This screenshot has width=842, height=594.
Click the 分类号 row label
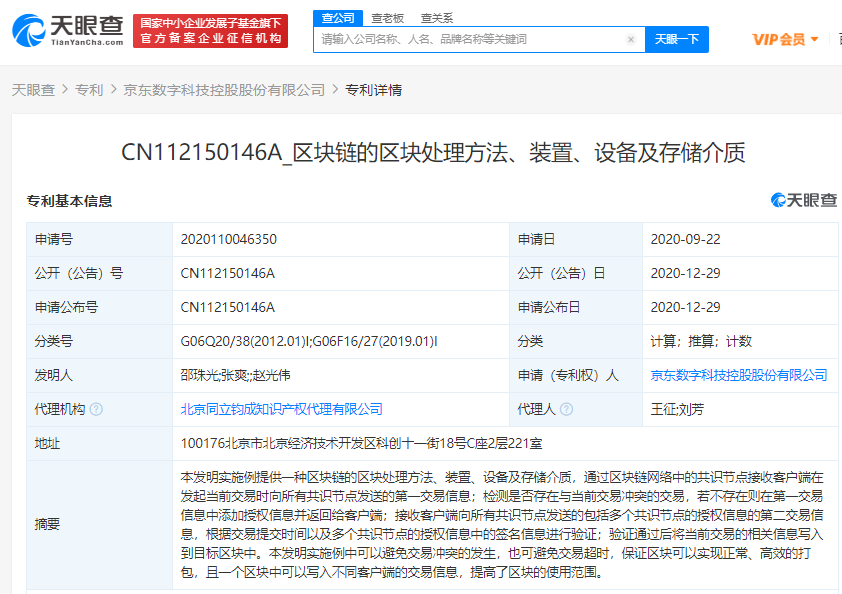pyautogui.click(x=54, y=341)
